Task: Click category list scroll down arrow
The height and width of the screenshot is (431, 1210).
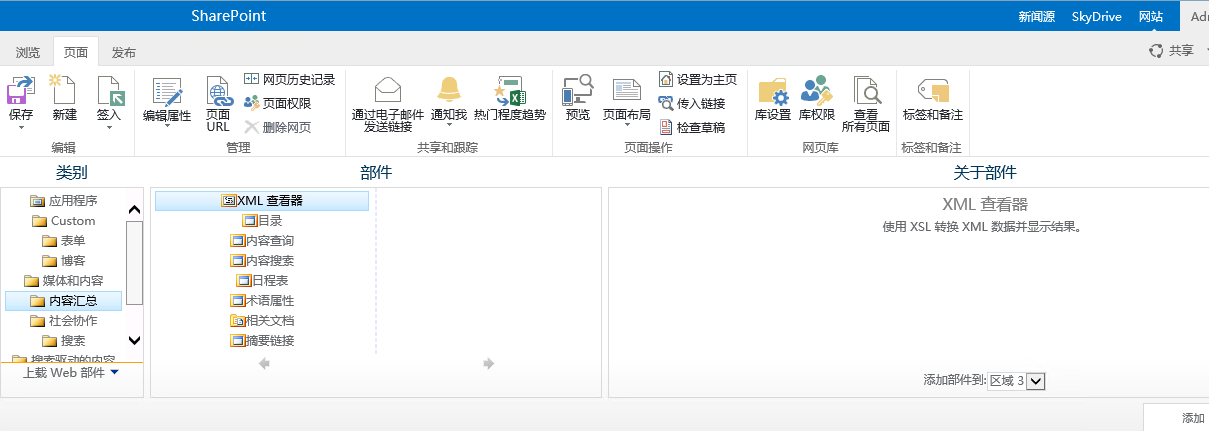Action: [x=134, y=341]
